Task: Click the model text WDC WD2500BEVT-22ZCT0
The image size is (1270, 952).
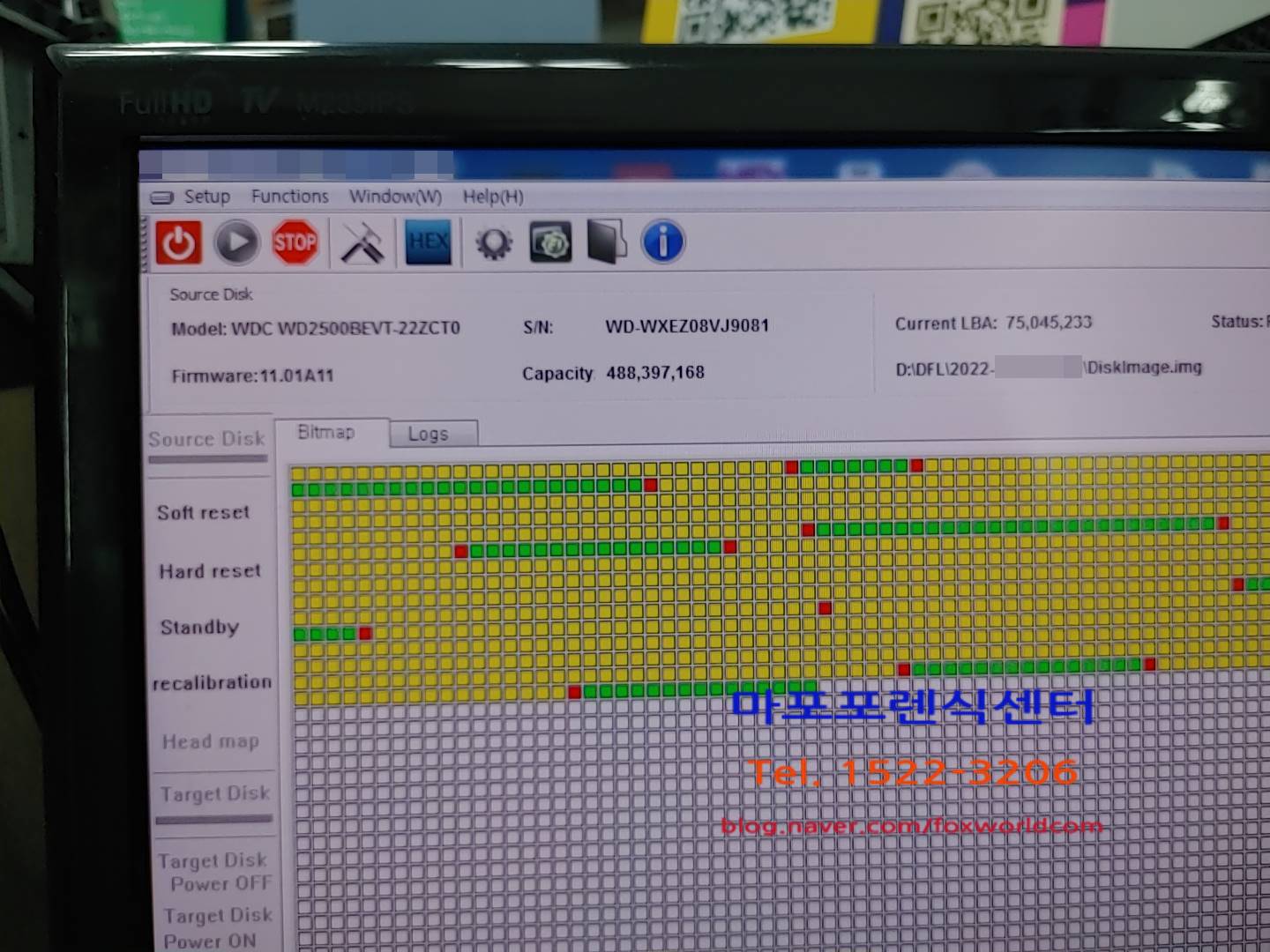Action: click(x=346, y=329)
